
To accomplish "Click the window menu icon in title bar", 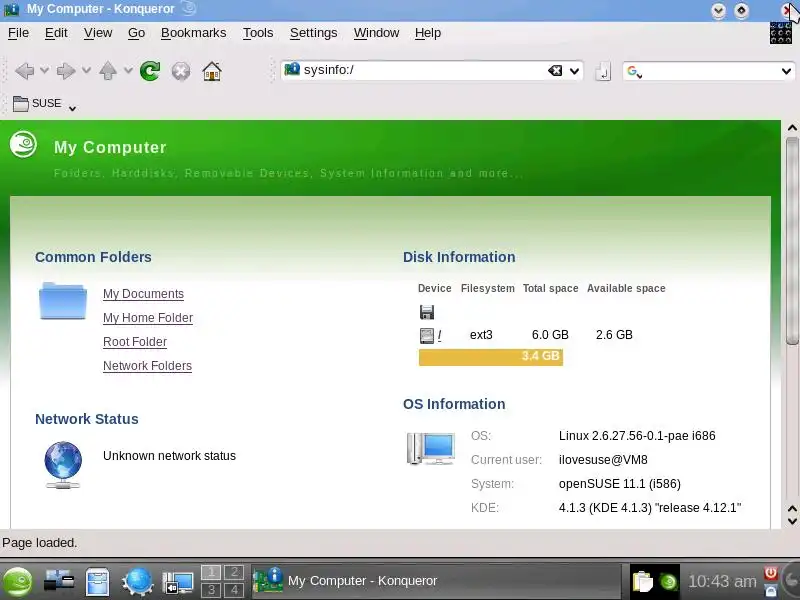I will pos(11,9).
